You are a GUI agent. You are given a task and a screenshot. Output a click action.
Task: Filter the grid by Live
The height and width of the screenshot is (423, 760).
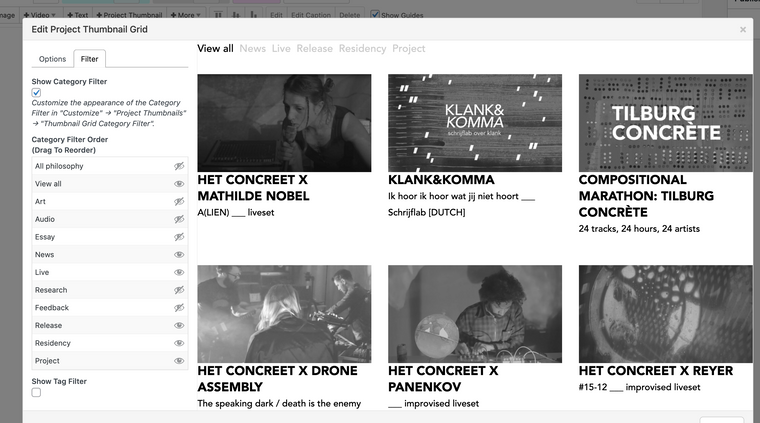point(281,48)
